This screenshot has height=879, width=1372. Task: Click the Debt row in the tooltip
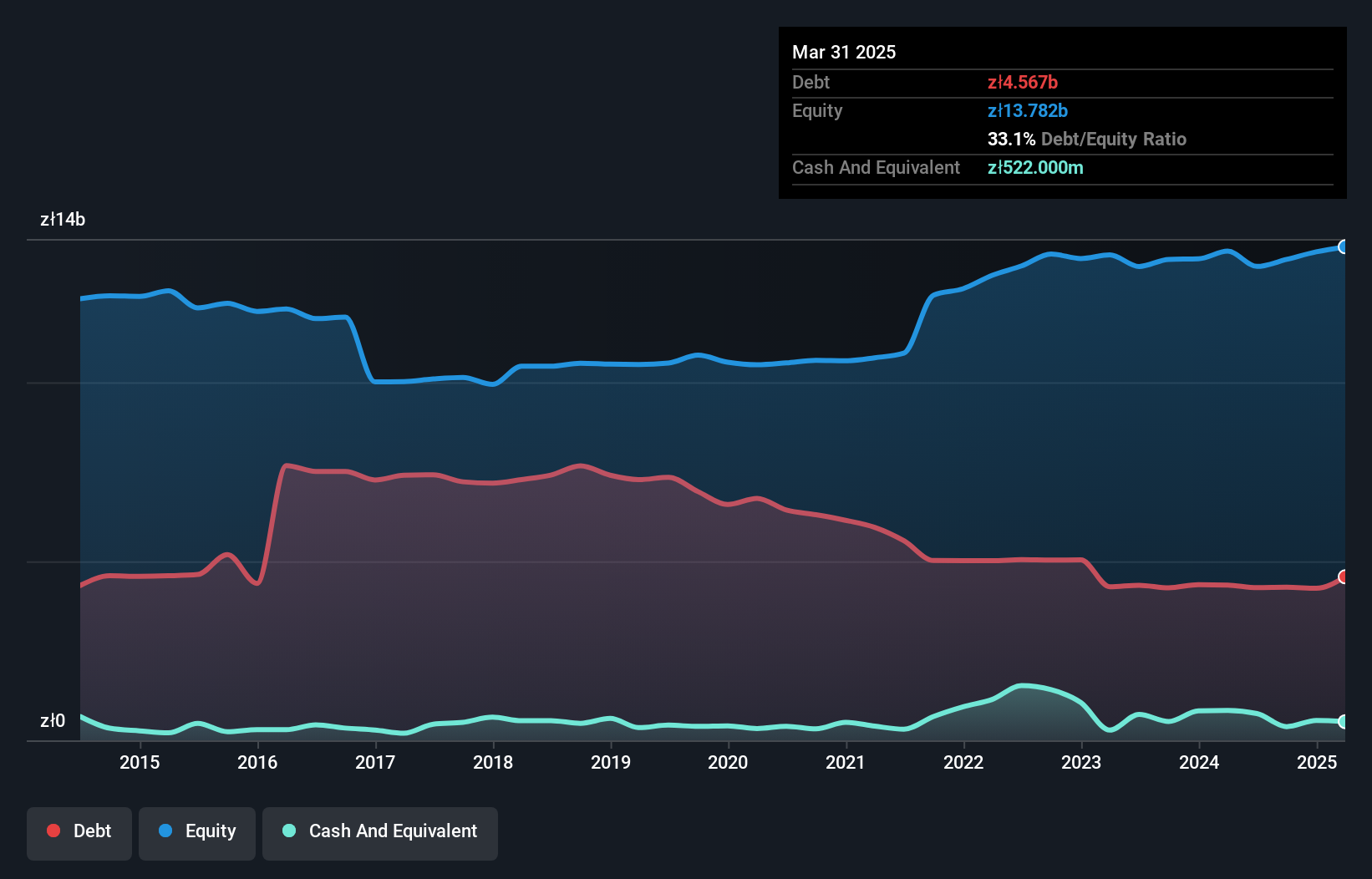coord(919,82)
